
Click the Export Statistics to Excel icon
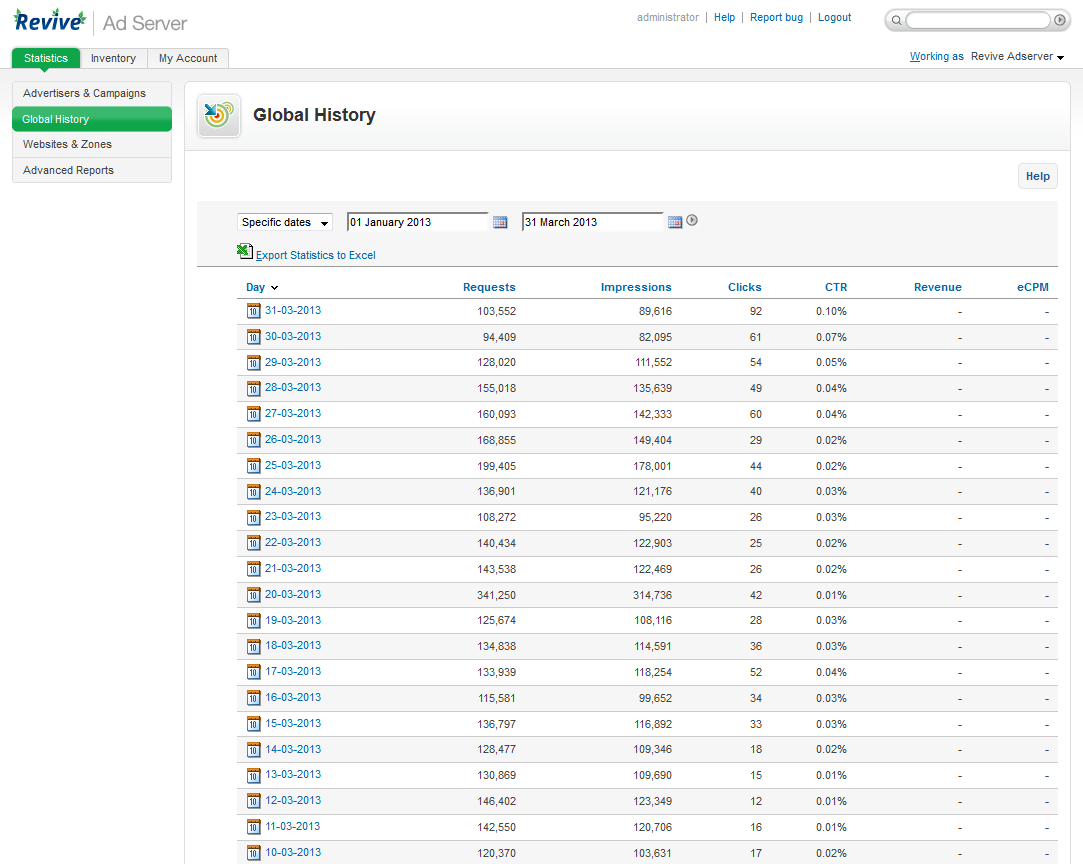(x=245, y=252)
